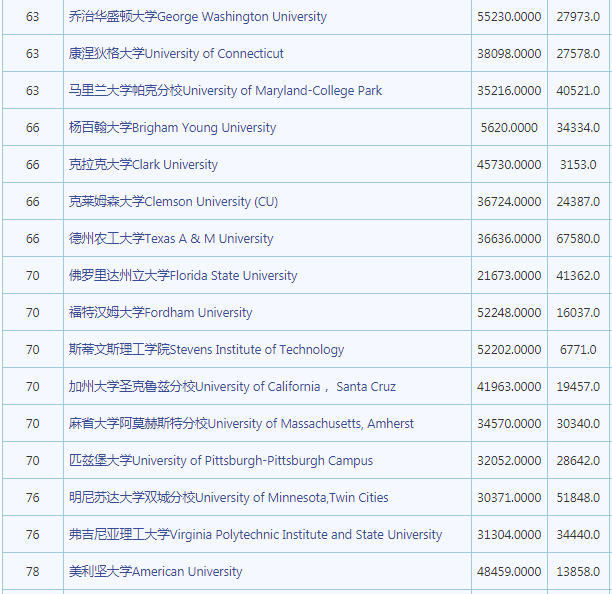Image resolution: width=612 pixels, height=594 pixels.
Task: Select rank 70 in Fordham University row
Action: point(33,313)
